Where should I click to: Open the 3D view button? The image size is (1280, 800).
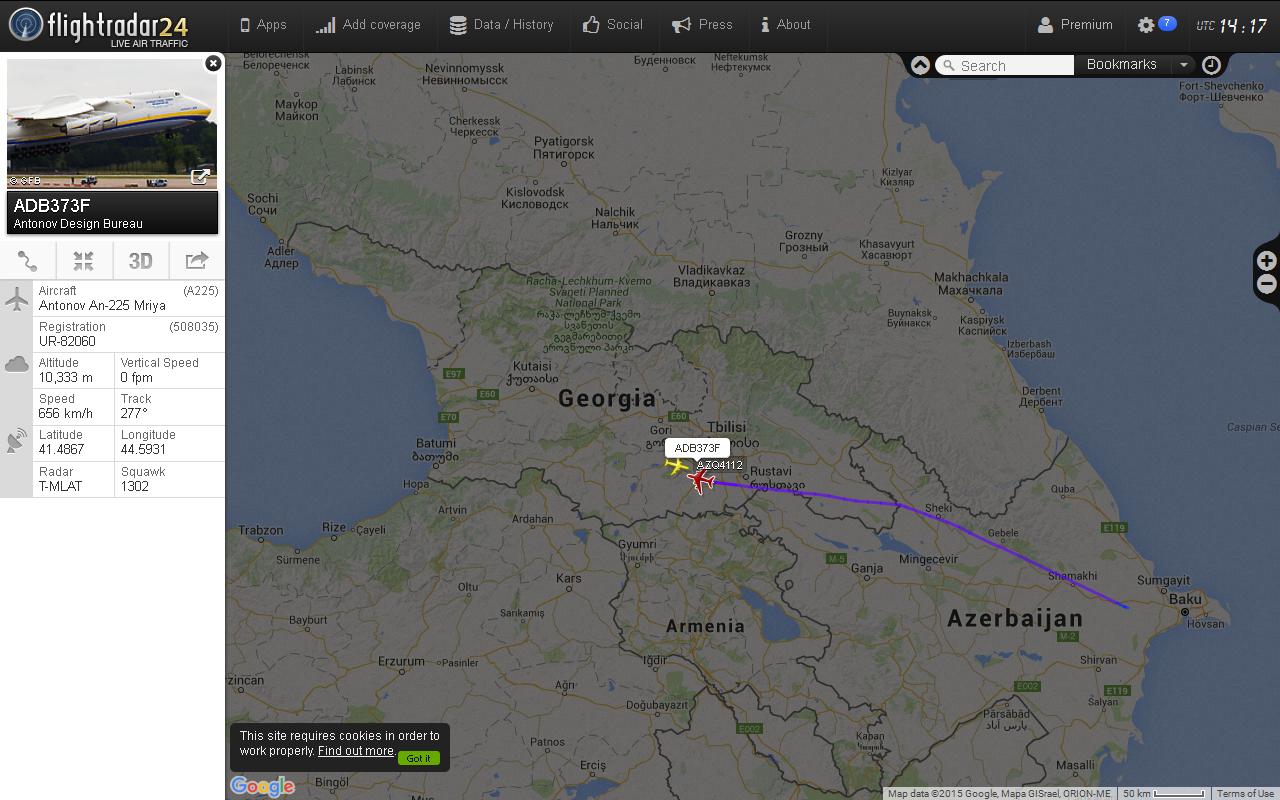140,261
